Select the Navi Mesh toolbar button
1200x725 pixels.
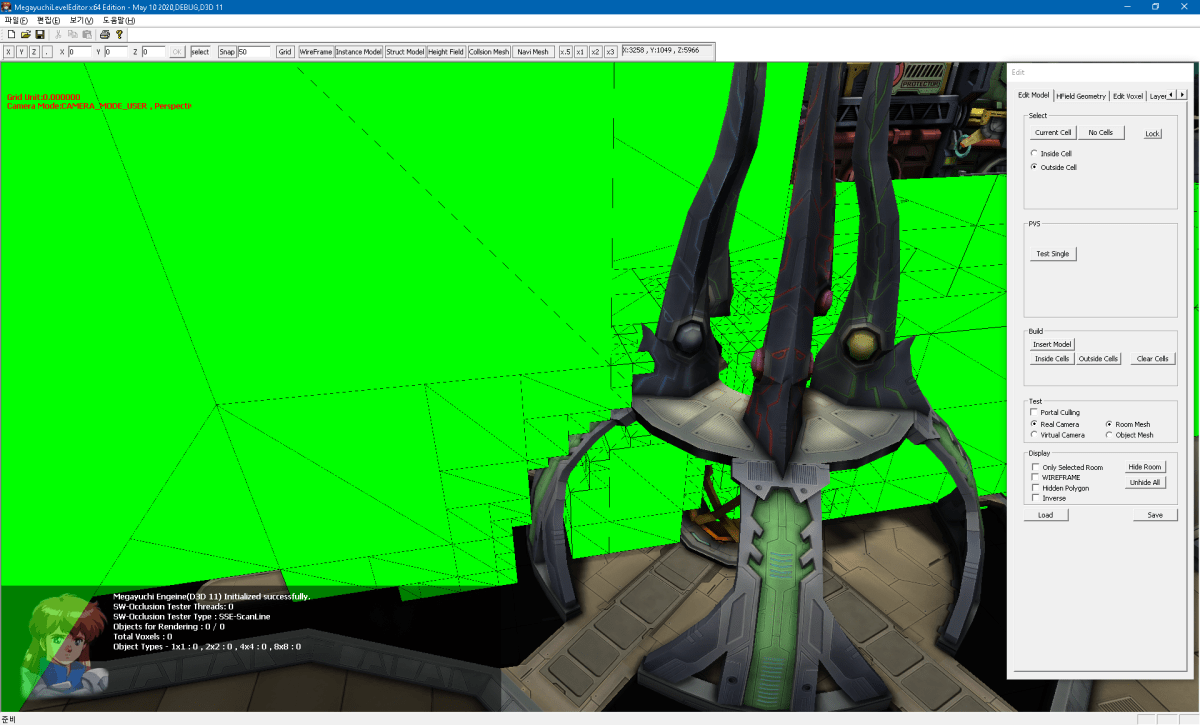[533, 52]
